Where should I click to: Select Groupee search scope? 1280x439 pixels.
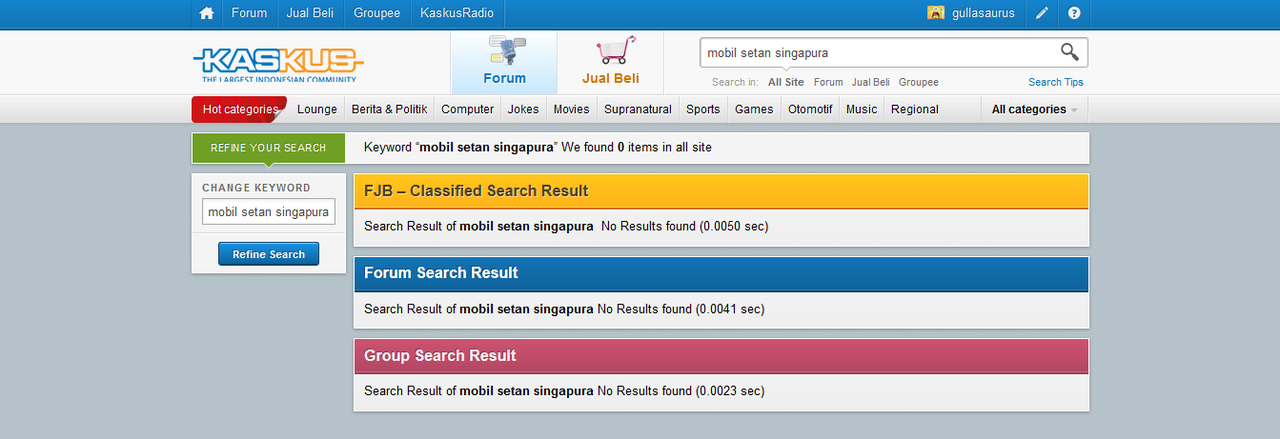(x=918, y=82)
